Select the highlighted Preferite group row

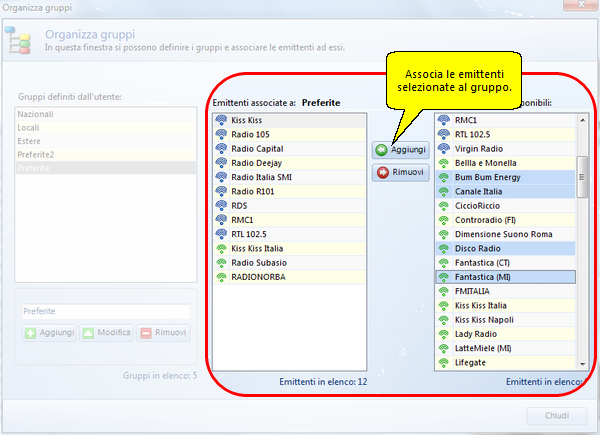pos(106,168)
